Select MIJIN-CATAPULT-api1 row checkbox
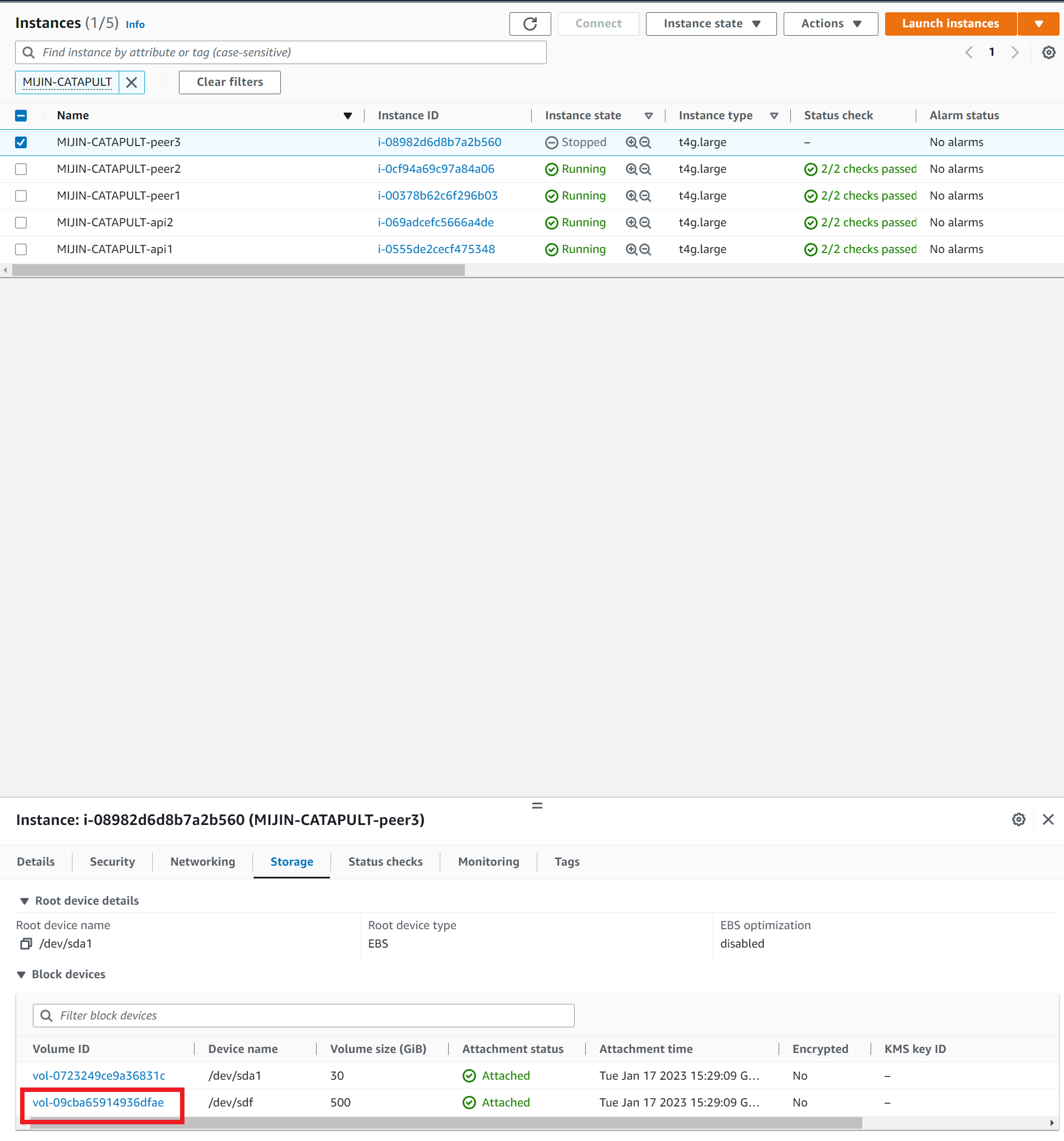1064x1141 pixels. tap(21, 249)
